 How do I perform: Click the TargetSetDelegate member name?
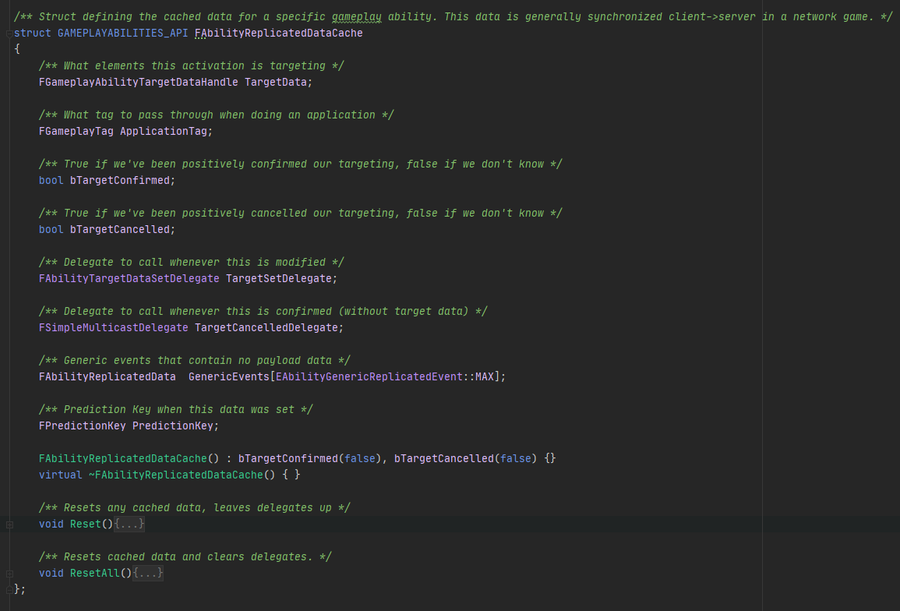279,279
